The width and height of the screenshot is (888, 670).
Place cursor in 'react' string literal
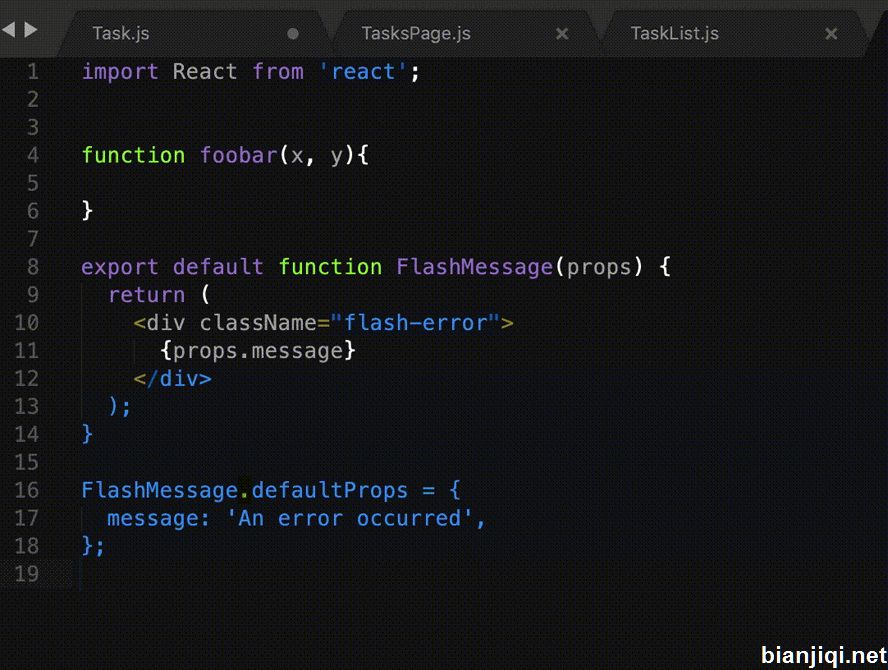363,72
